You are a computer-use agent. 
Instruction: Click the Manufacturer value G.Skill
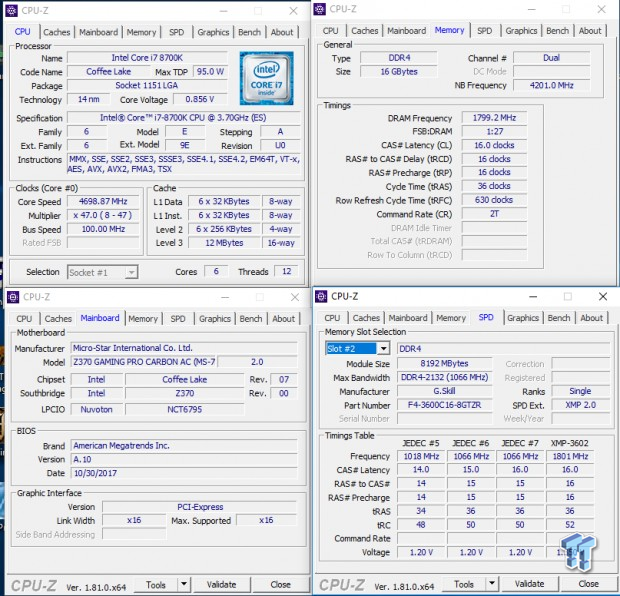pyautogui.click(x=445, y=391)
